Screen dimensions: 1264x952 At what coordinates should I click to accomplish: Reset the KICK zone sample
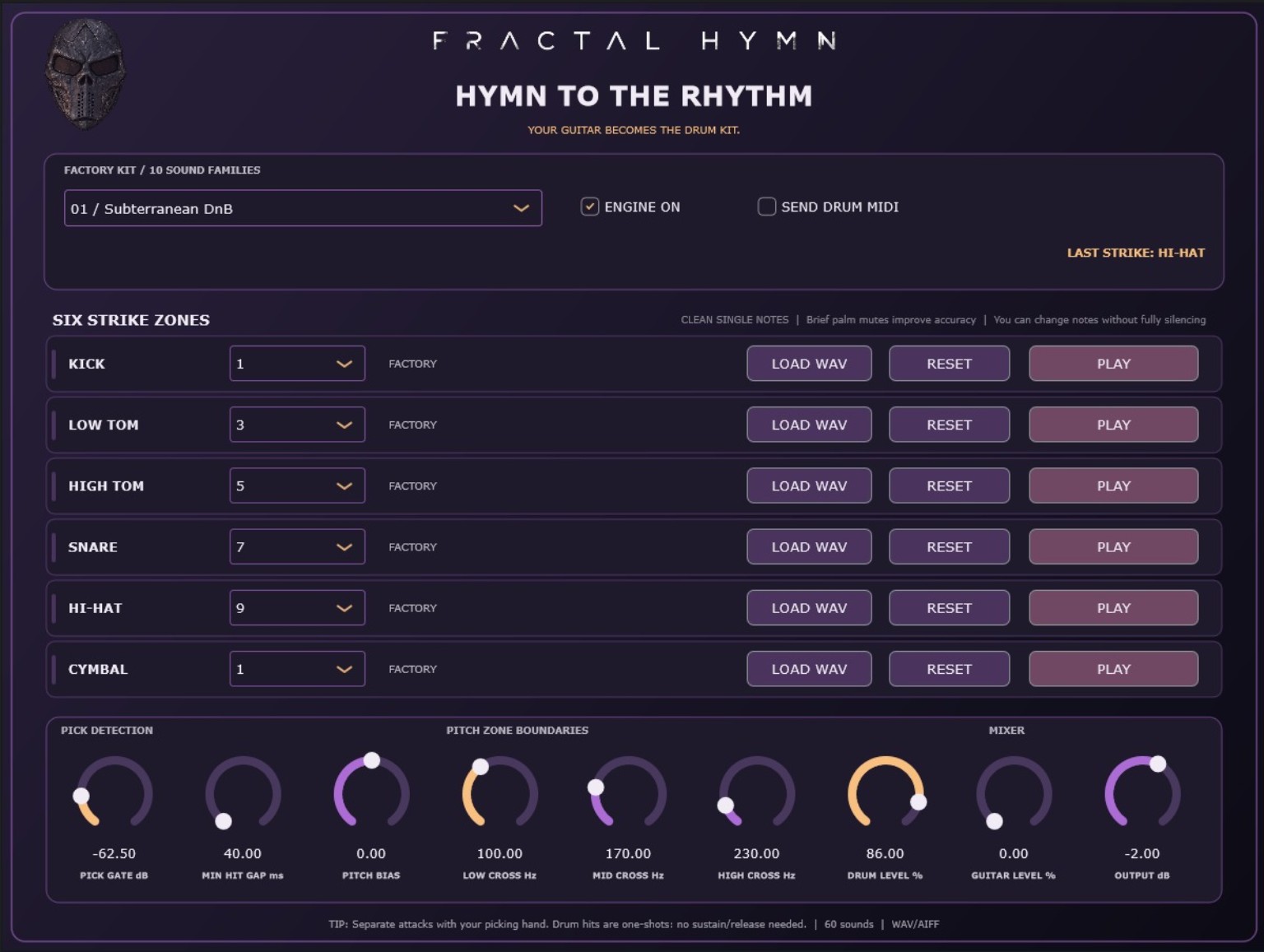coord(949,364)
